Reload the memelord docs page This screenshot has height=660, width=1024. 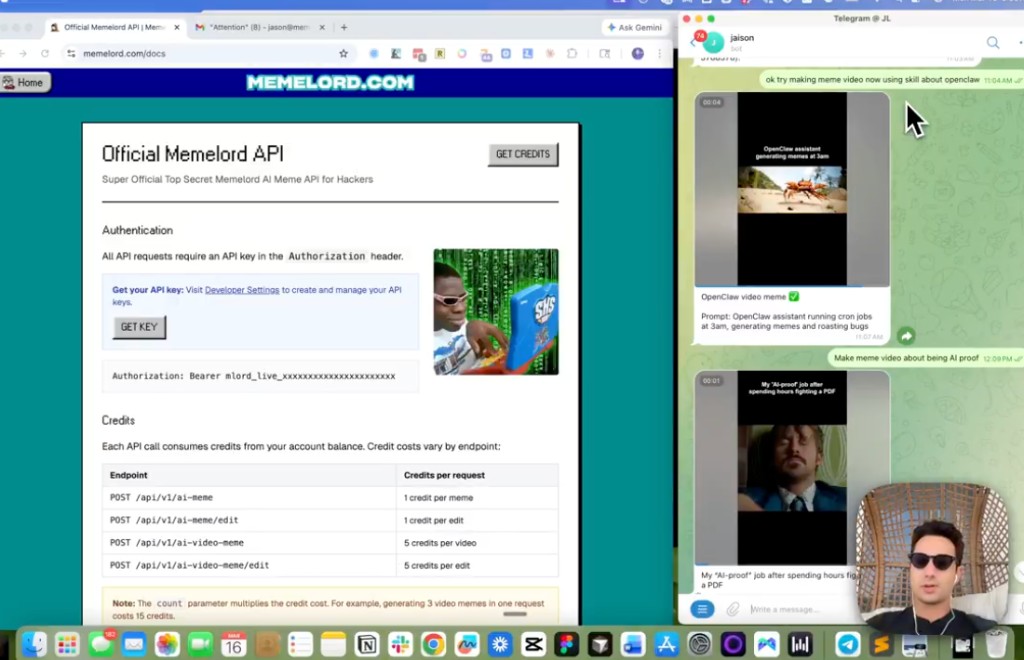click(45, 53)
